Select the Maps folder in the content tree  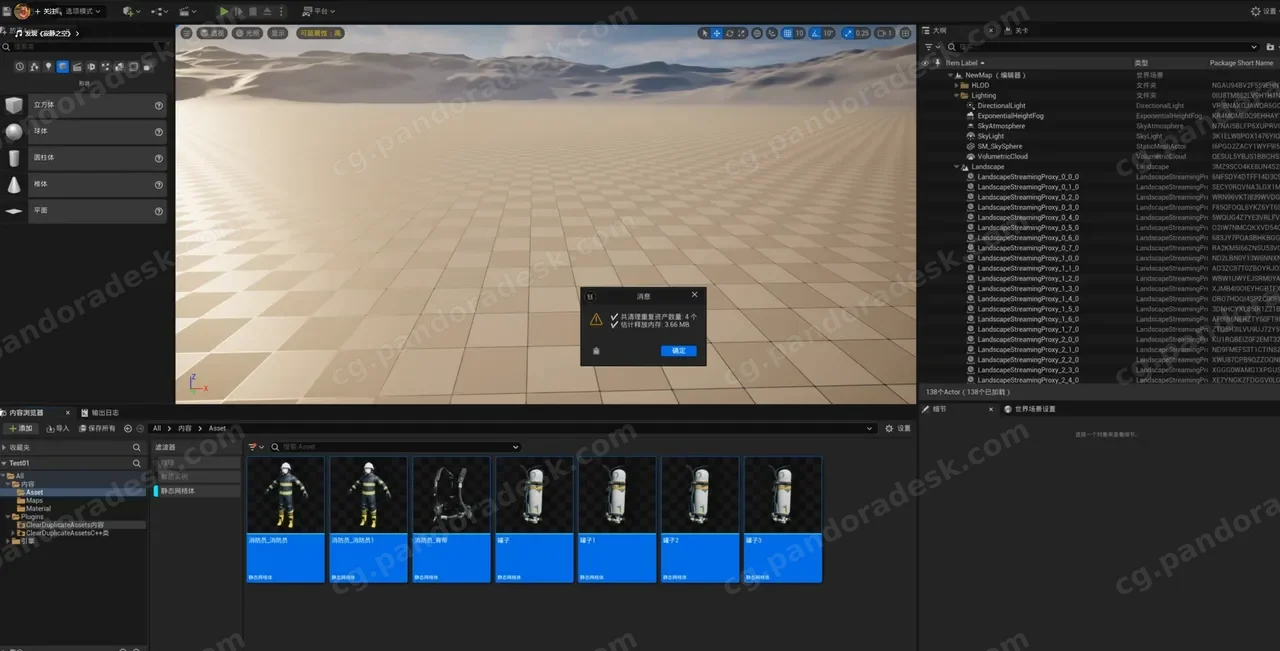pyautogui.click(x=35, y=500)
